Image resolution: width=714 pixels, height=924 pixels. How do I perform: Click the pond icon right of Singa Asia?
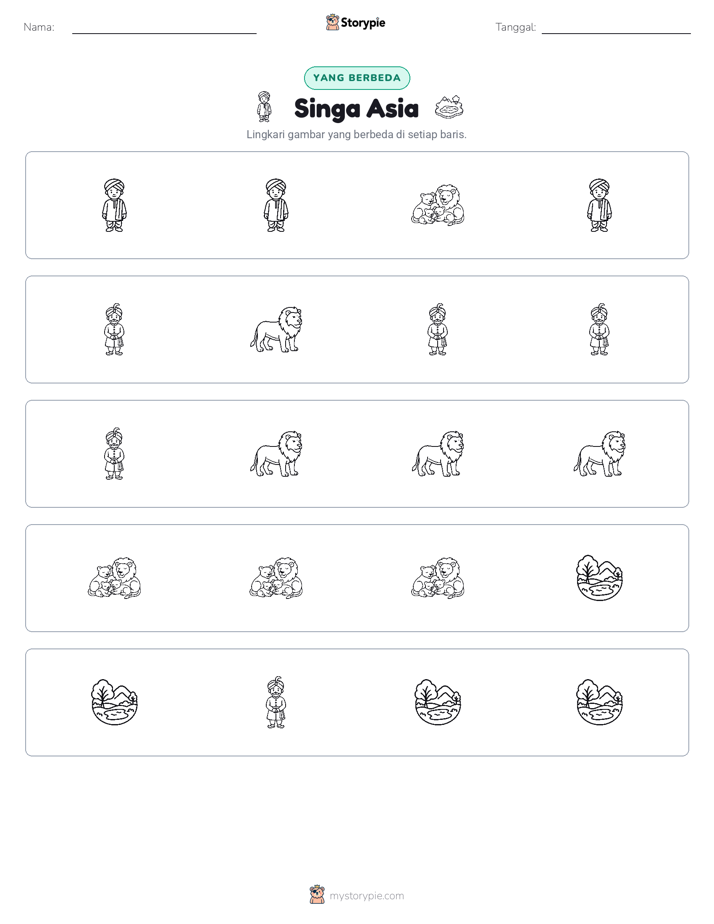(x=449, y=107)
